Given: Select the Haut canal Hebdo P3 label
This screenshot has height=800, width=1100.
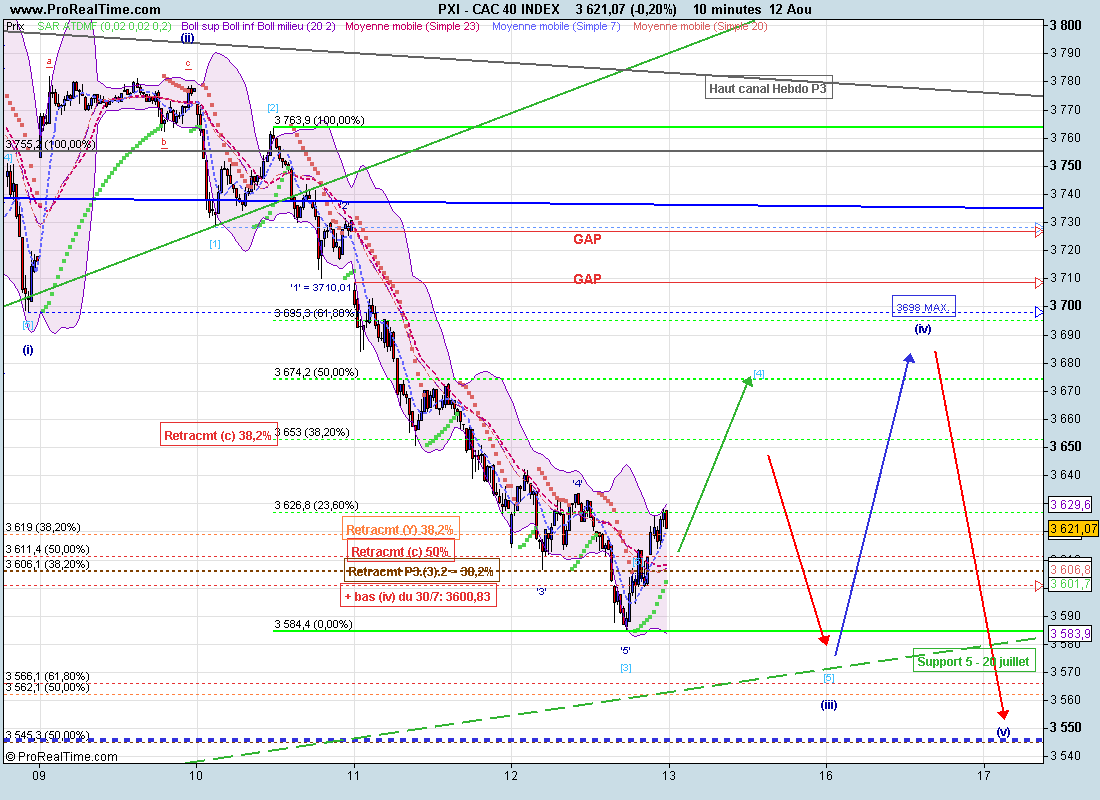Looking at the screenshot, I should (x=768, y=89).
